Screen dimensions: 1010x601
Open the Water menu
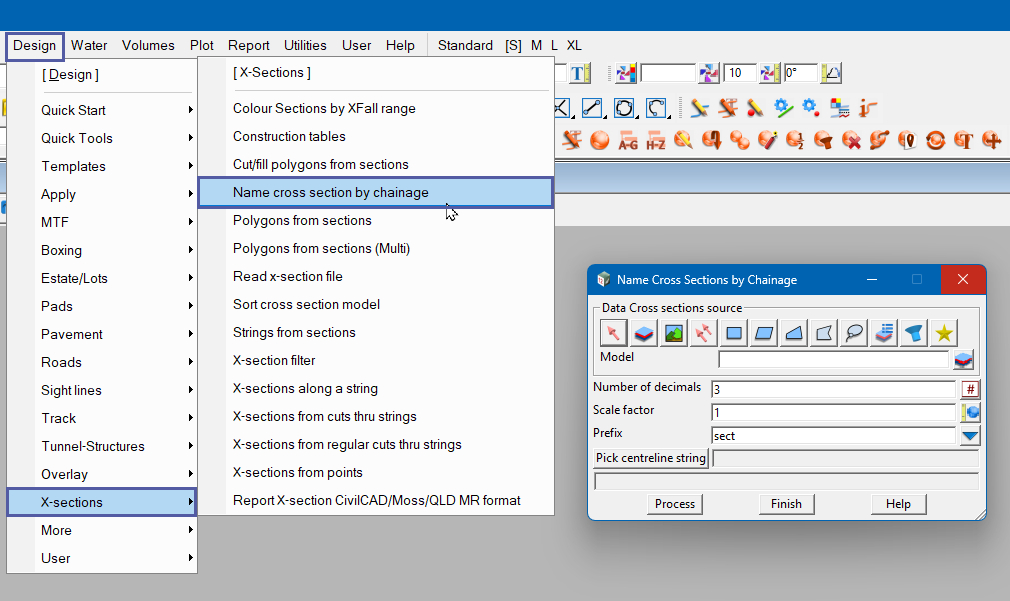tap(89, 45)
